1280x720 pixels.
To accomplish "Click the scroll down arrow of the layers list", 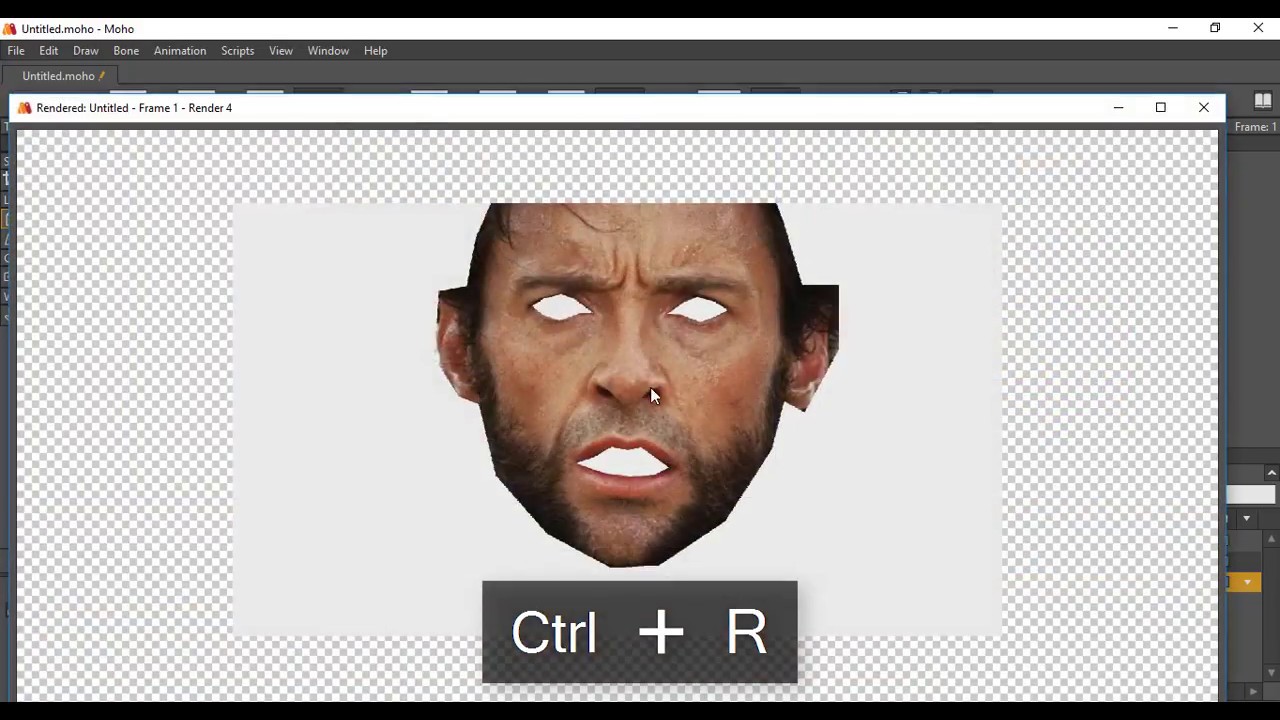I will click(x=1271, y=672).
